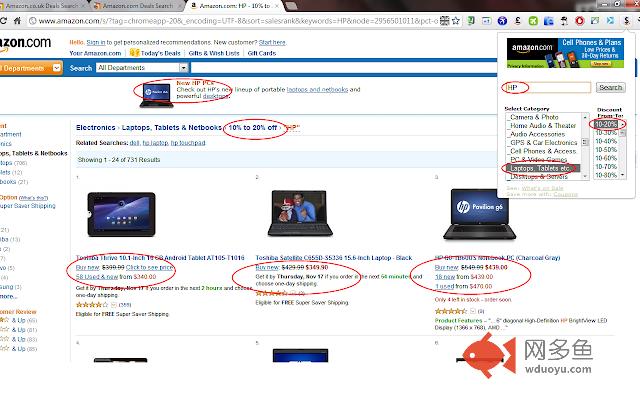Image resolution: width=640 pixels, height=400 pixels.
Task: Open Laptops, Tablets & Netbooks breadcrumb
Action: tap(171, 127)
